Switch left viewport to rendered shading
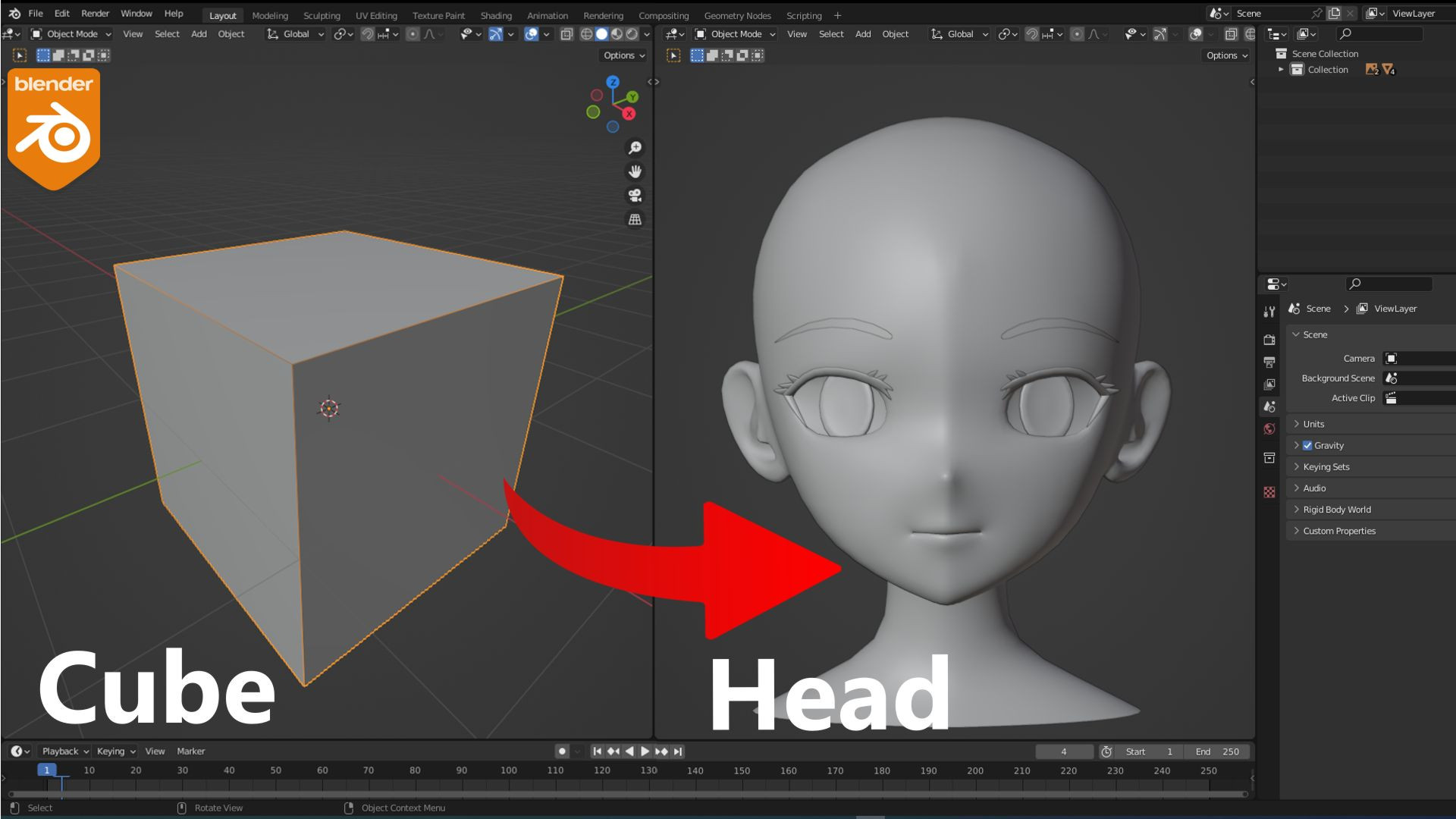 [x=632, y=34]
